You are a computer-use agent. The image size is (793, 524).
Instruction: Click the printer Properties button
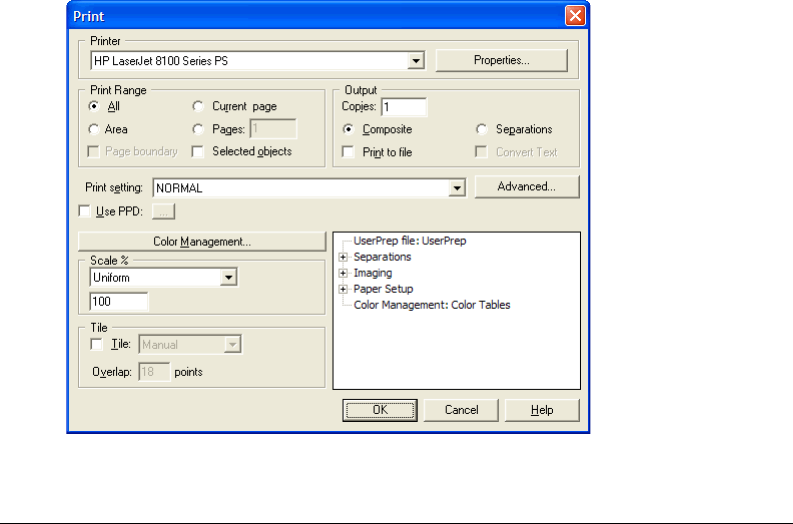[501, 60]
